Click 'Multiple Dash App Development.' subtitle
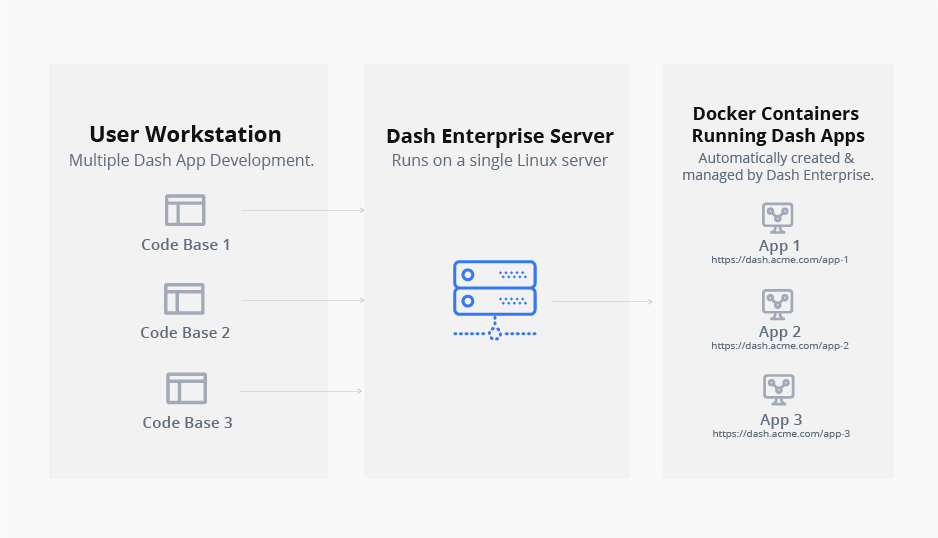This screenshot has height=538, width=938. tap(191, 160)
